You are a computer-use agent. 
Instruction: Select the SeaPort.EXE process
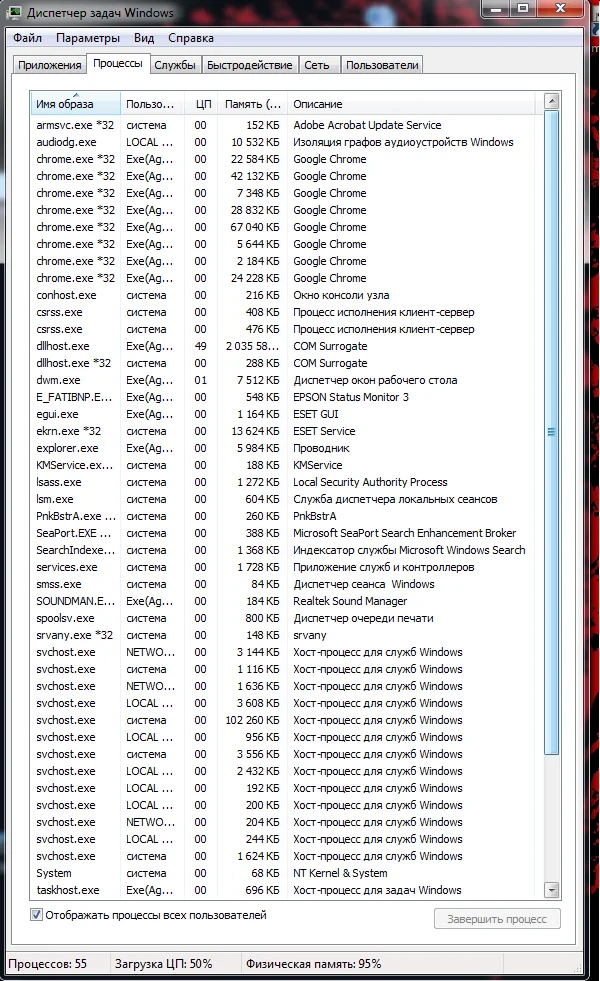pyautogui.click(x=285, y=533)
